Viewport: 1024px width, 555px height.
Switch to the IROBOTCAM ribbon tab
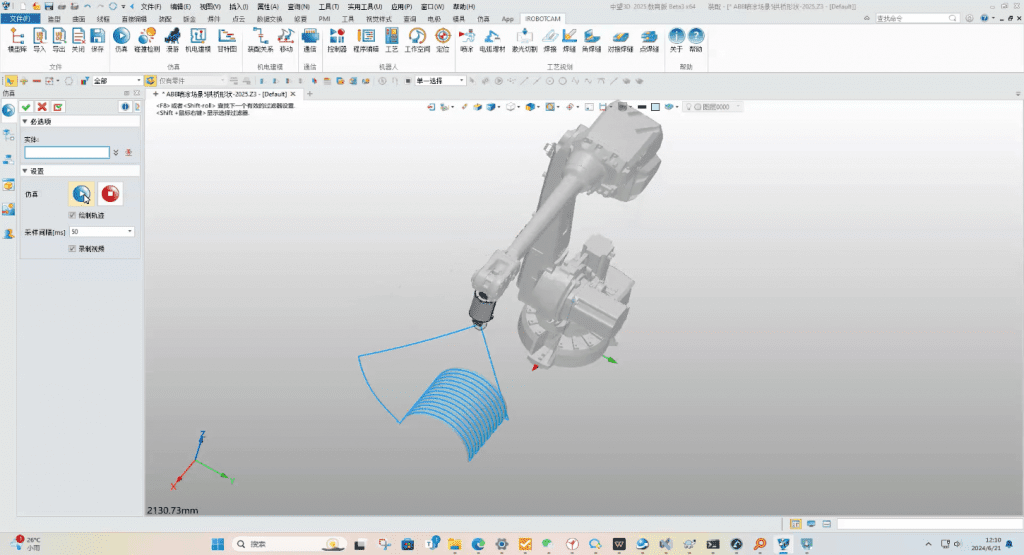(543, 18)
